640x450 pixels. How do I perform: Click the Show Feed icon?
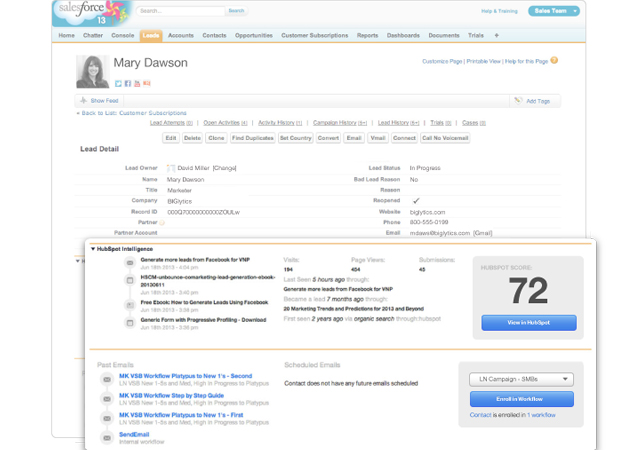click(x=83, y=100)
